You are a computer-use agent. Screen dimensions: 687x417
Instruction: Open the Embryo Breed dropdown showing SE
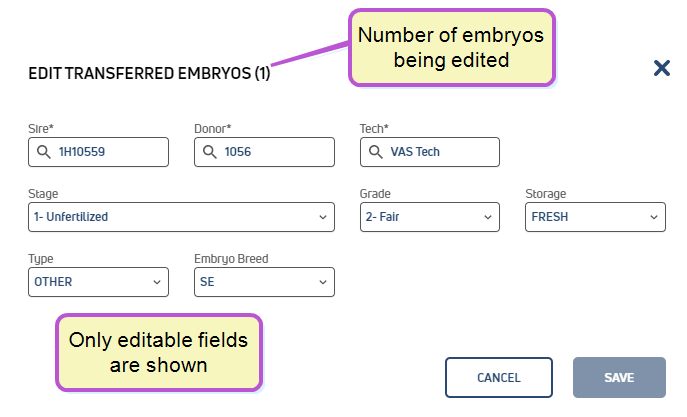[x=264, y=282]
